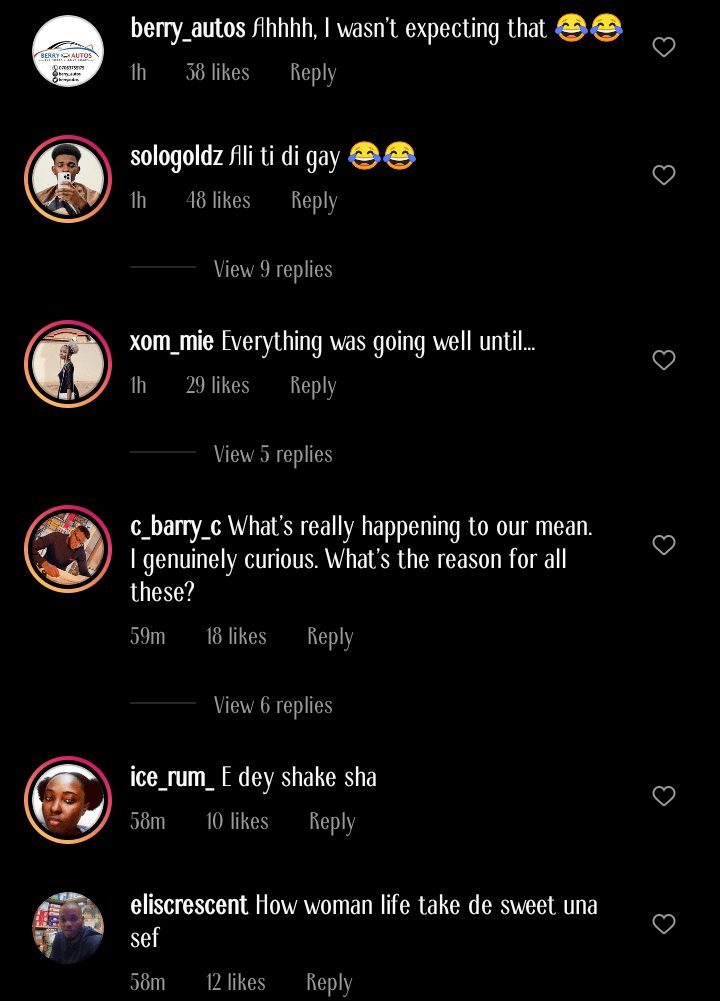The height and width of the screenshot is (1001, 720).
Task: Reply to ice_rum_'s comment
Action: click(332, 822)
